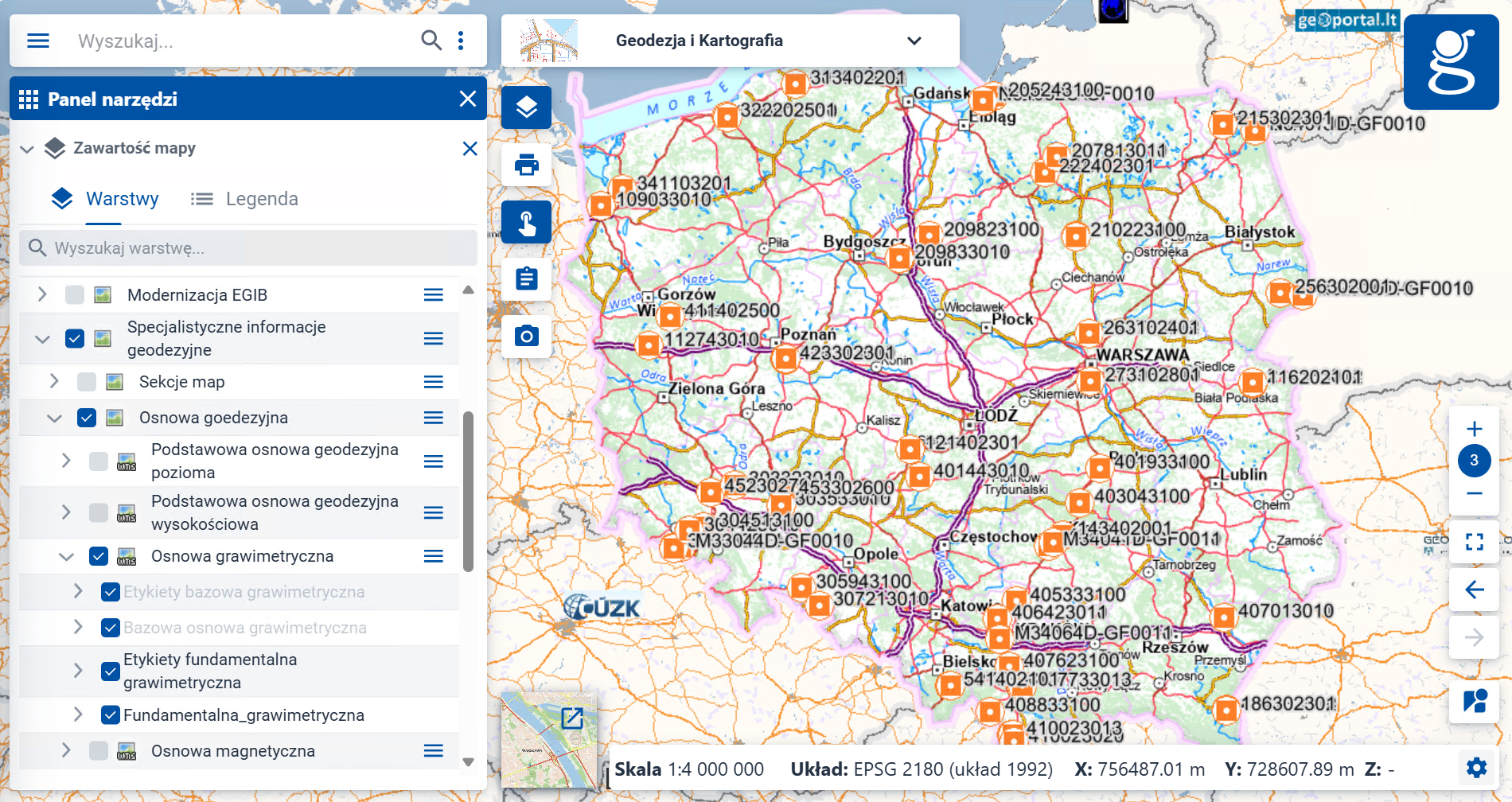
Task: Activate the identify pointer tool
Action: (526, 222)
